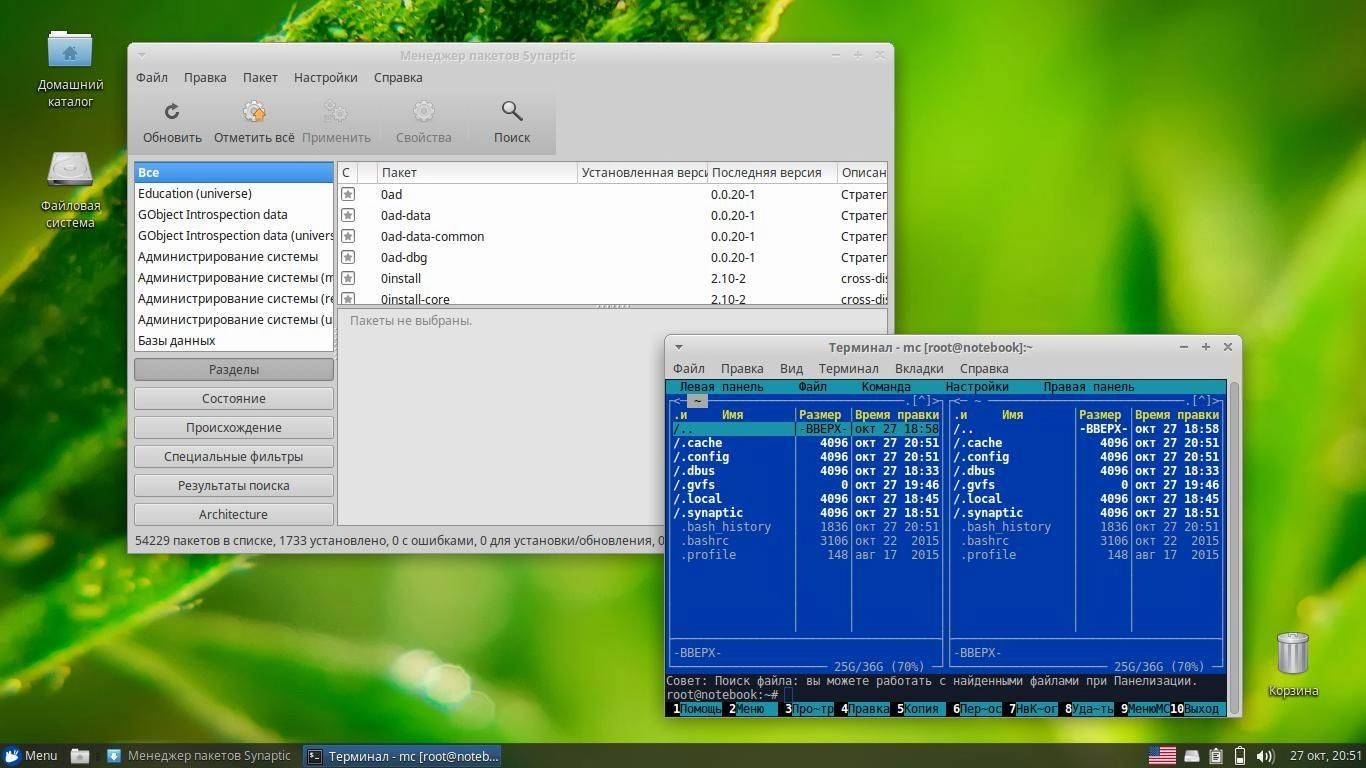The height and width of the screenshot is (768, 1366).
Task: Toggle status box of package 0install-core
Action: click(348, 298)
